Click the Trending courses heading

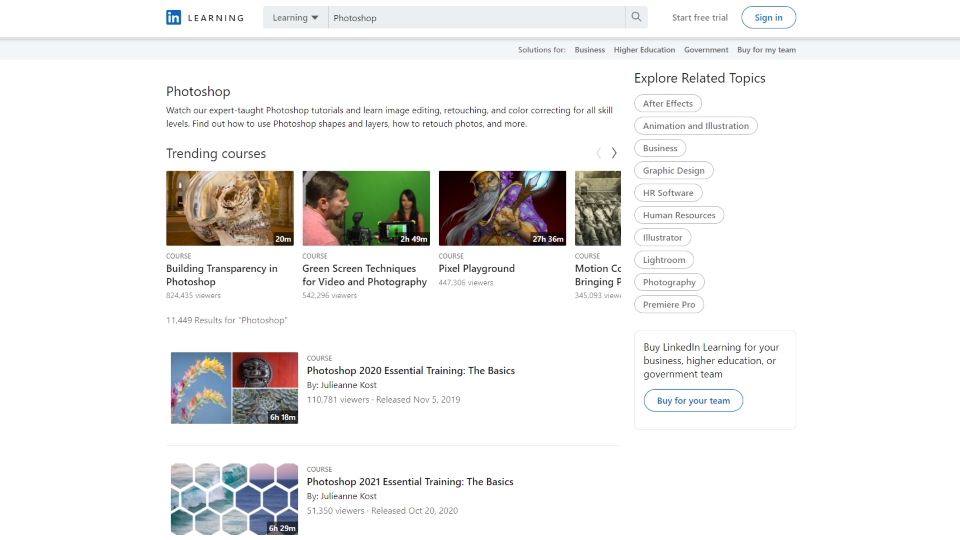pyautogui.click(x=216, y=153)
